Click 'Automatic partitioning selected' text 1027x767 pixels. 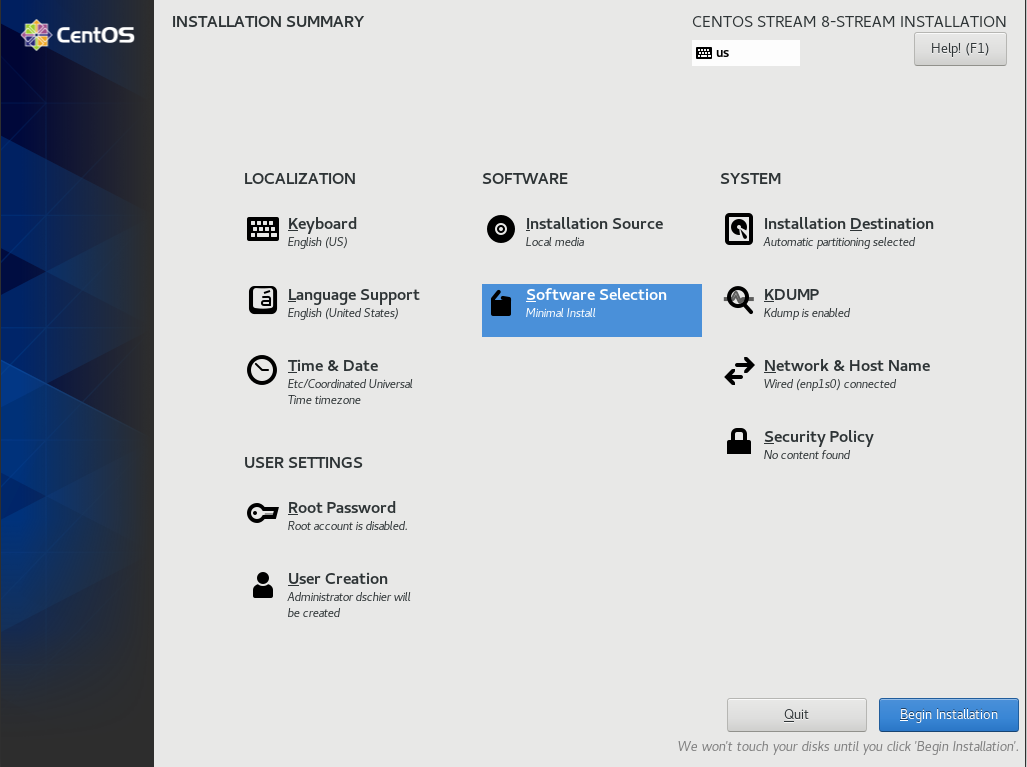click(x=839, y=242)
